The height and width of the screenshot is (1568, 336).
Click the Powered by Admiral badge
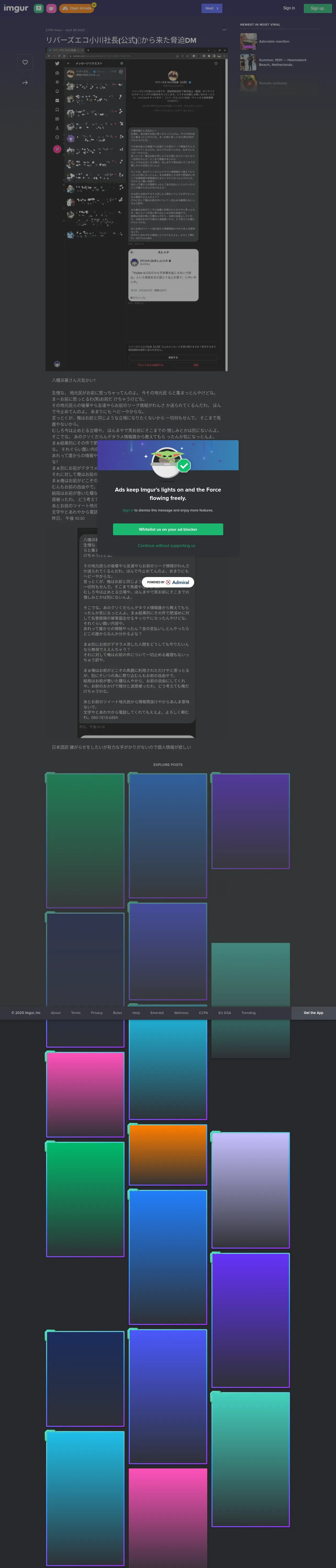(x=168, y=582)
